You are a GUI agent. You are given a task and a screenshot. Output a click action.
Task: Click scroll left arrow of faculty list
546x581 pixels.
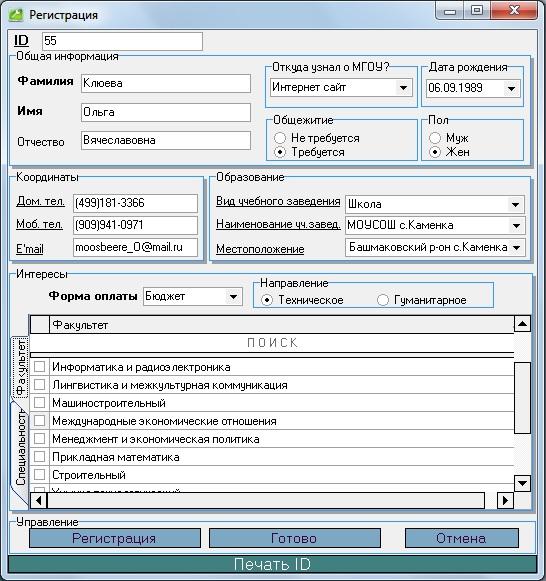tap(39, 501)
